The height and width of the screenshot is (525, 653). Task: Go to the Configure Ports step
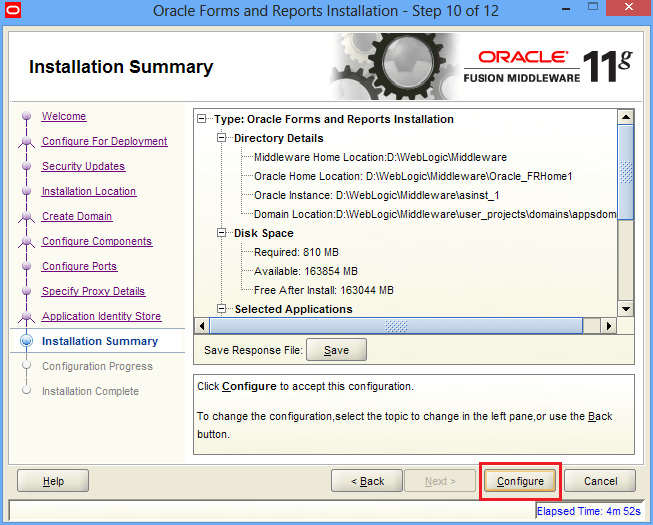tap(79, 266)
